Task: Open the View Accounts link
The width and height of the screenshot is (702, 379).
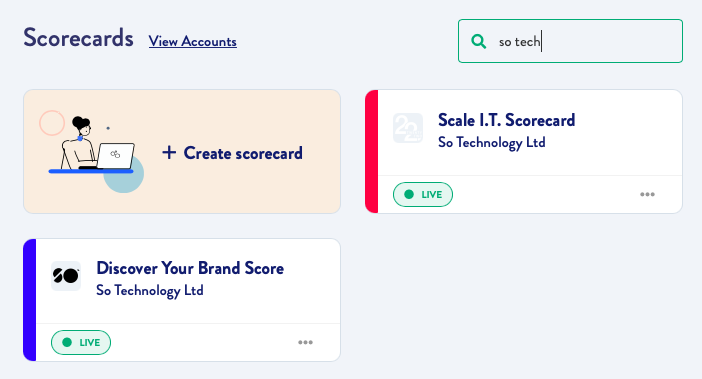Action: tap(193, 42)
